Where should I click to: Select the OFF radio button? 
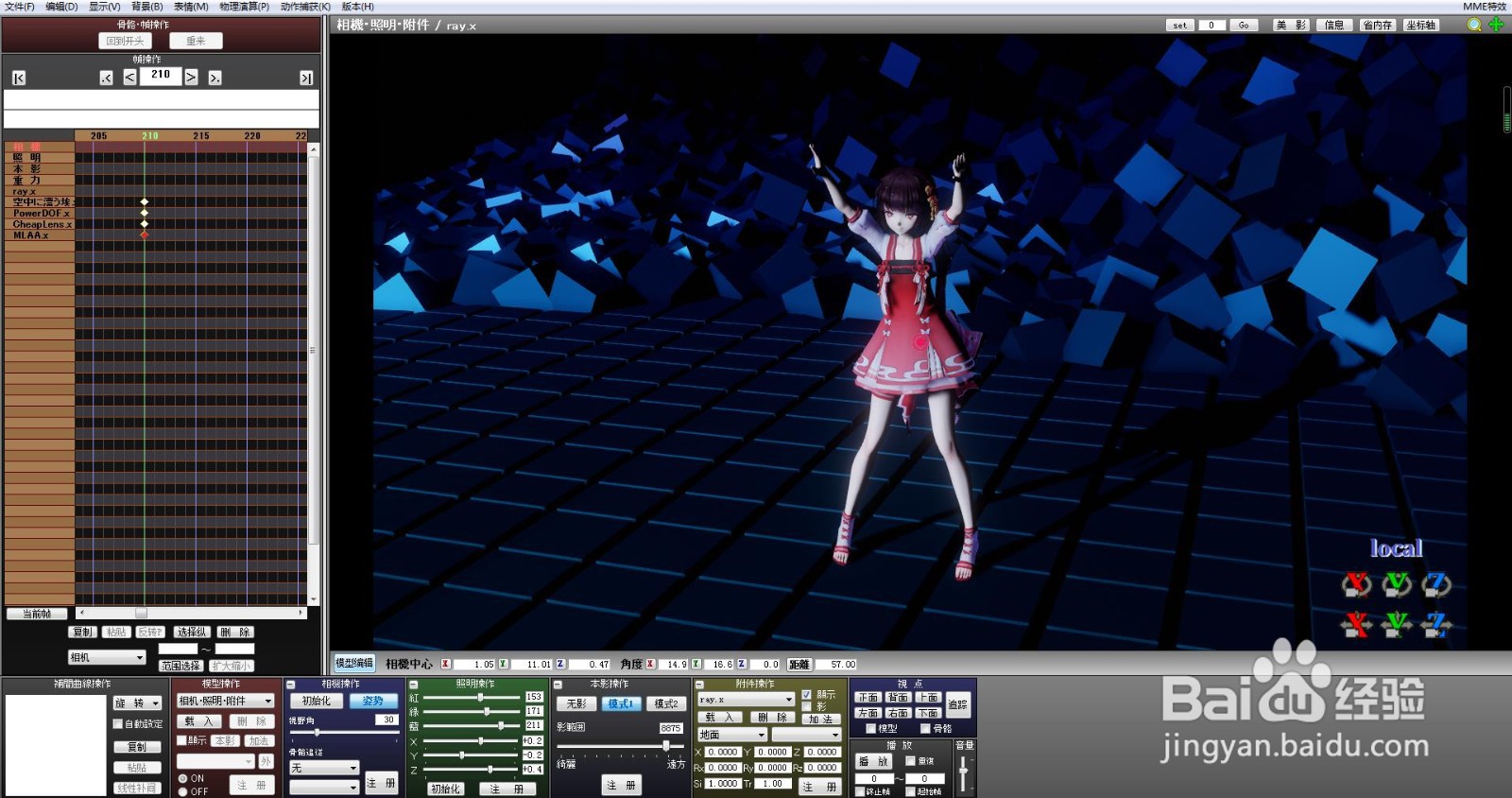coord(183,791)
